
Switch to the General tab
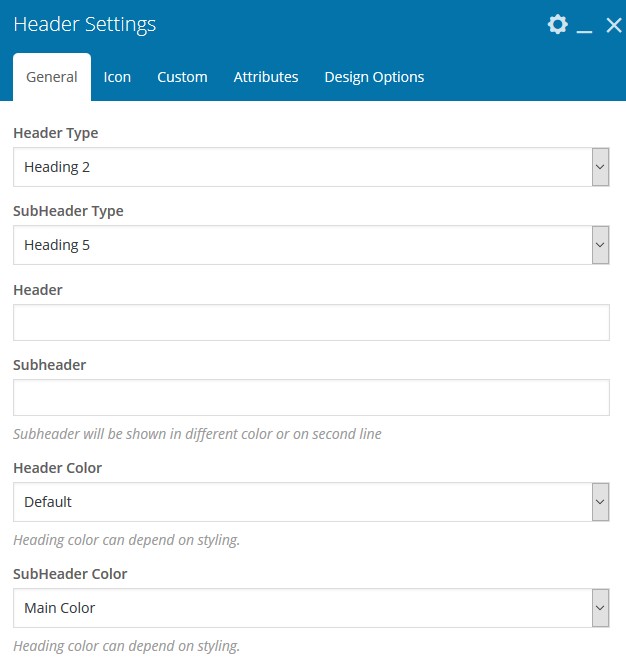(52, 77)
